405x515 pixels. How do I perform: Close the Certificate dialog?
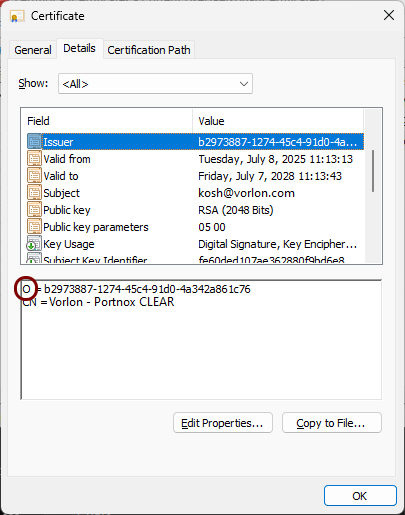click(389, 15)
